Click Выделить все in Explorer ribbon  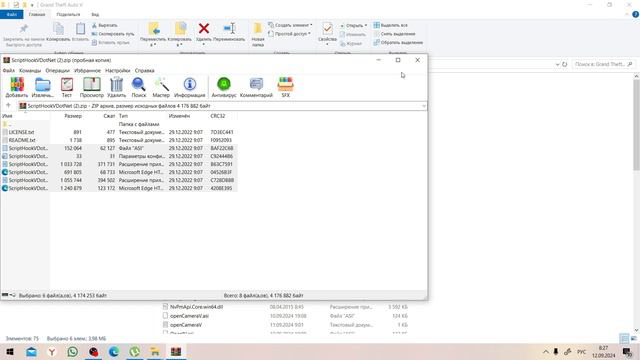click(x=391, y=25)
